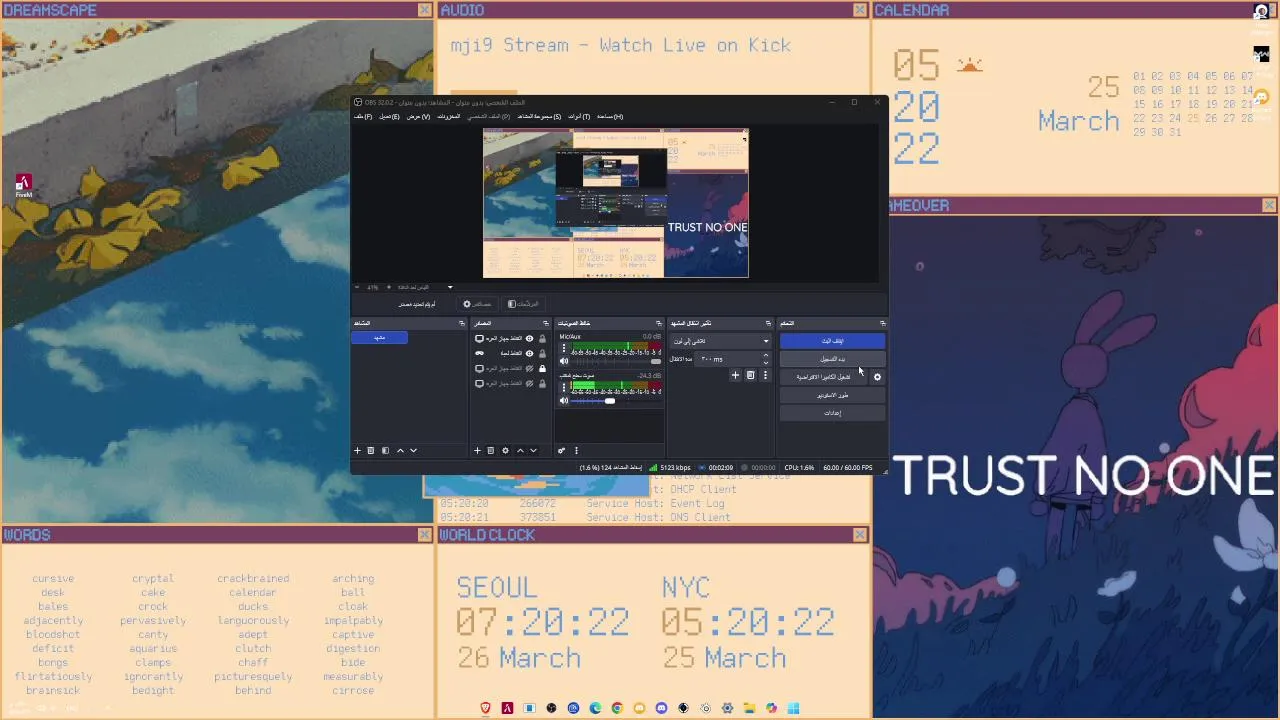Add transition with plus icon in Transitions dock
This screenshot has width=1280, height=720.
coord(735,375)
